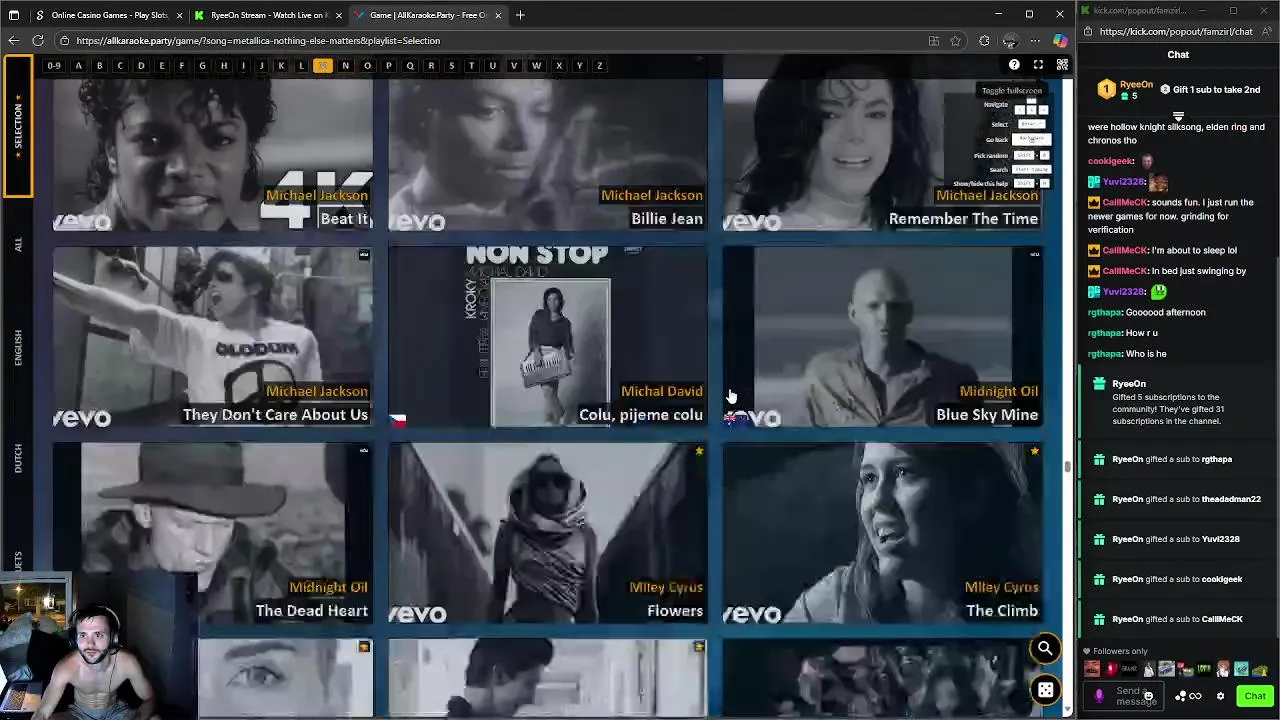1280x720 pixels.
Task: Select the Selection playlist tab
Action: (x=17, y=125)
